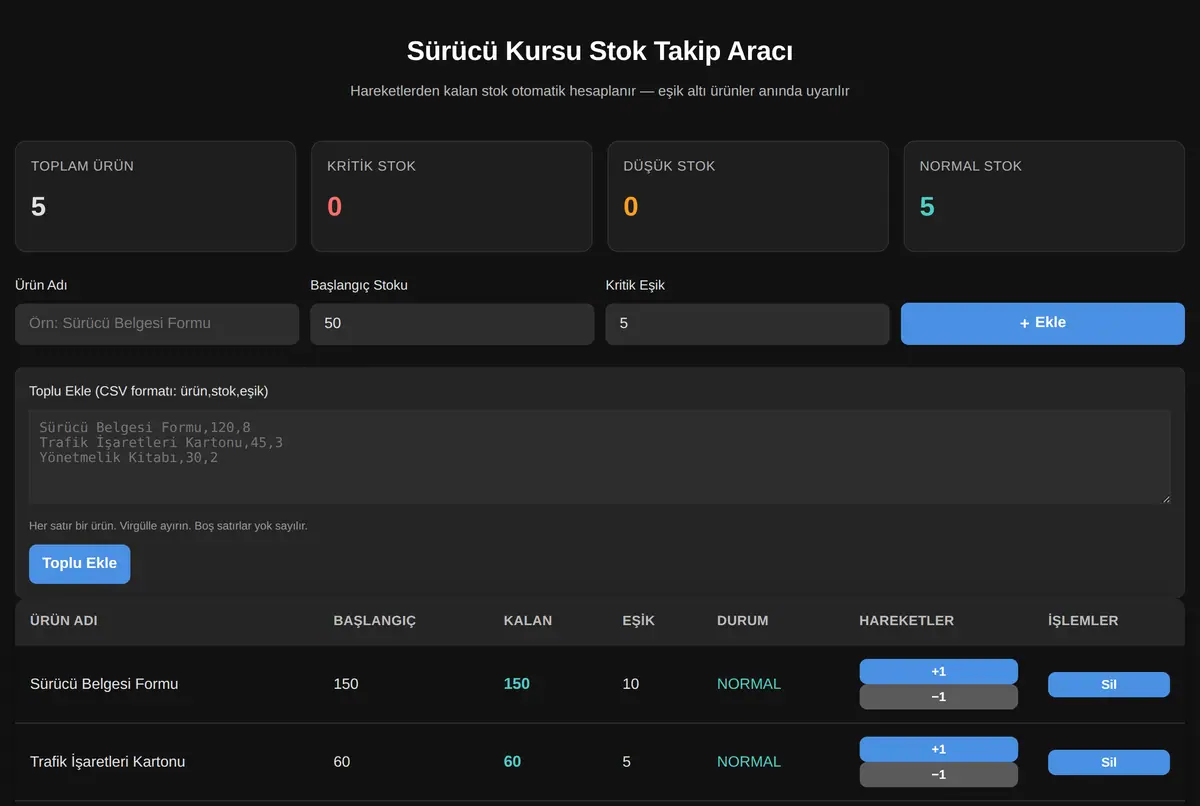Click the Toplu Ekle button
Screen dimensions: 1200x806
(80, 564)
